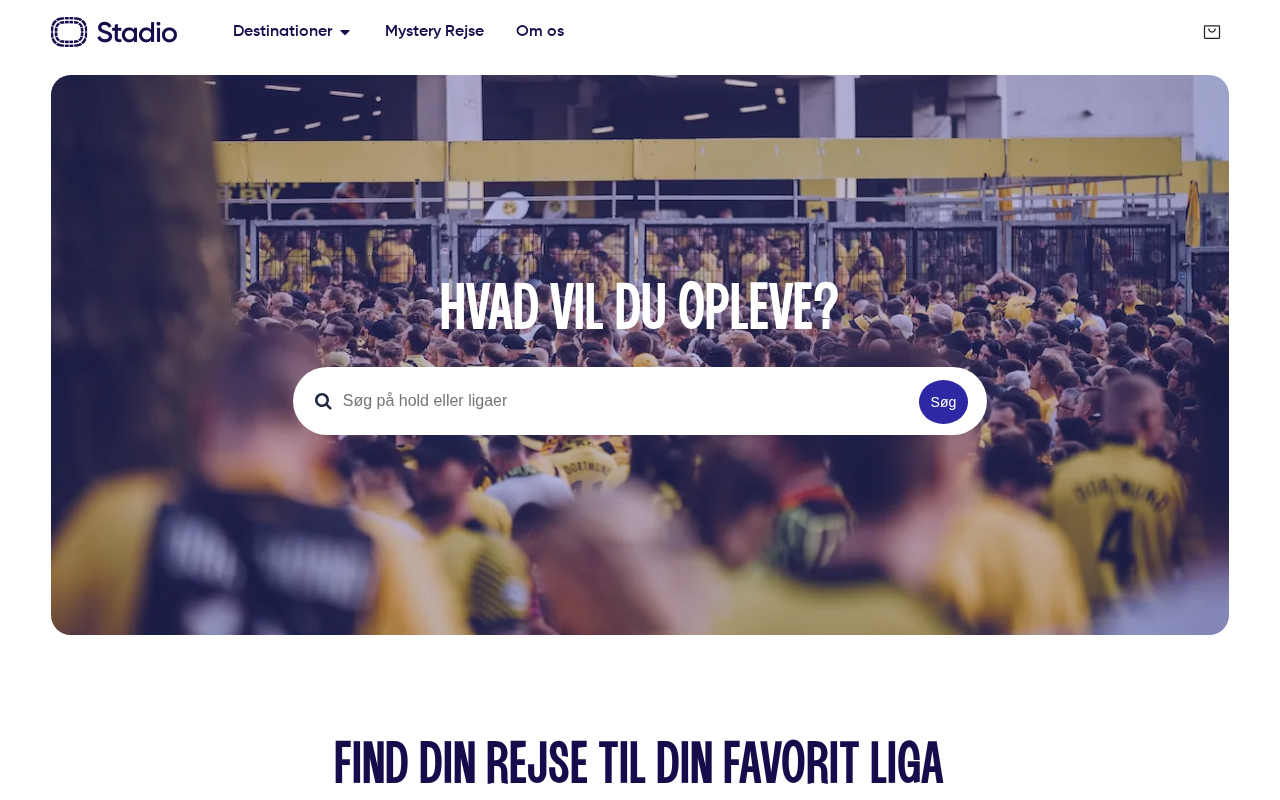Expand the Destinationer dropdown menu

(292, 31)
